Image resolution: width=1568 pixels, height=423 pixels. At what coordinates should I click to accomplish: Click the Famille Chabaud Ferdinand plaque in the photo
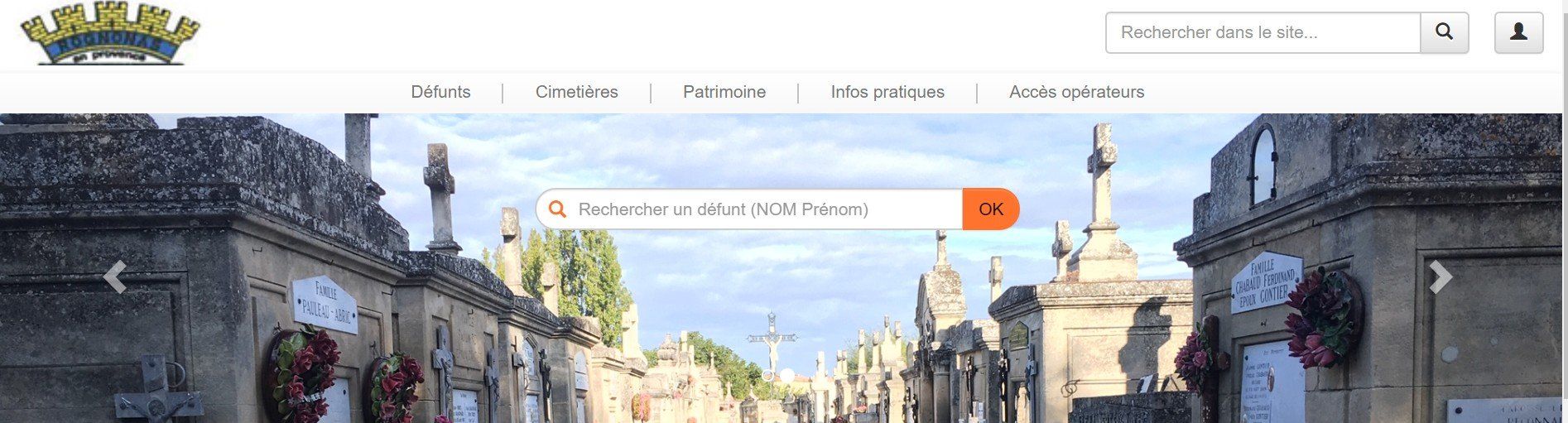(1267, 282)
